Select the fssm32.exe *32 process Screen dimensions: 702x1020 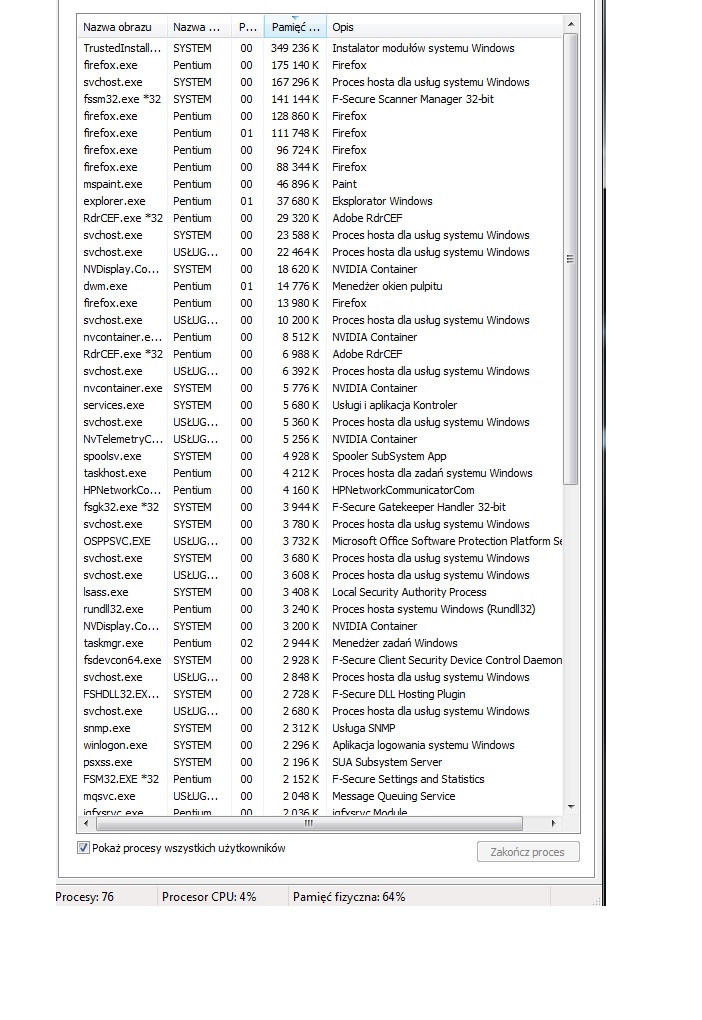point(319,99)
